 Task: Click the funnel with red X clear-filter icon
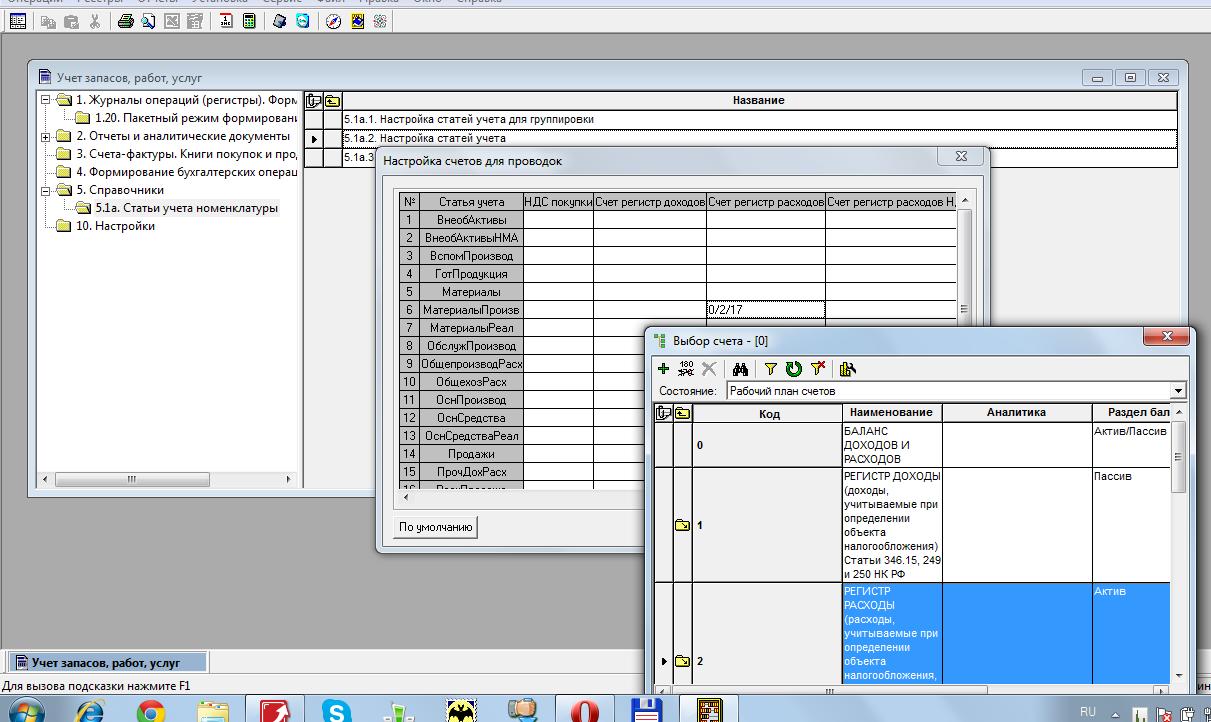pyautogui.click(x=817, y=369)
